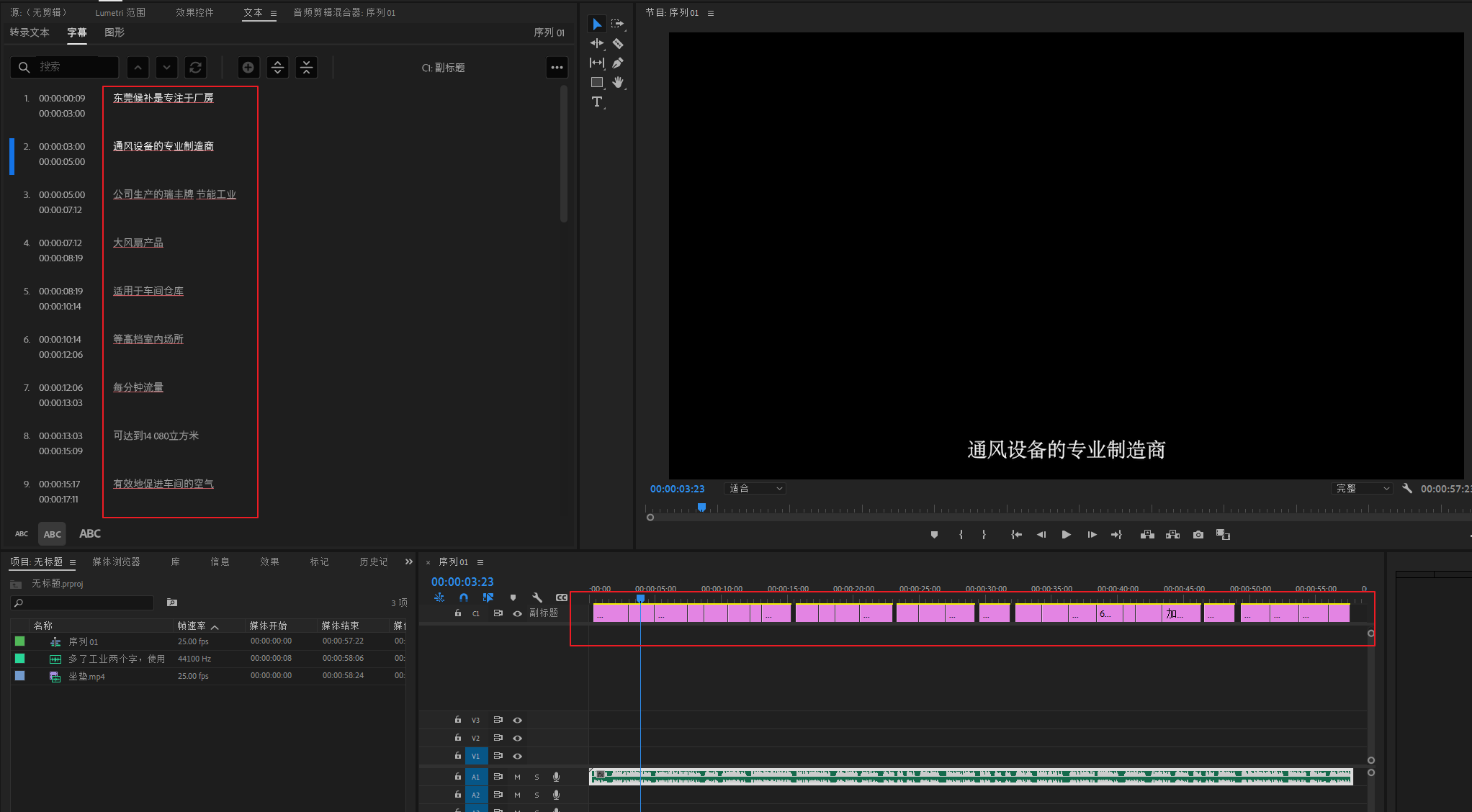
Task: Expand hidden project panel tabs chevron
Action: click(409, 561)
